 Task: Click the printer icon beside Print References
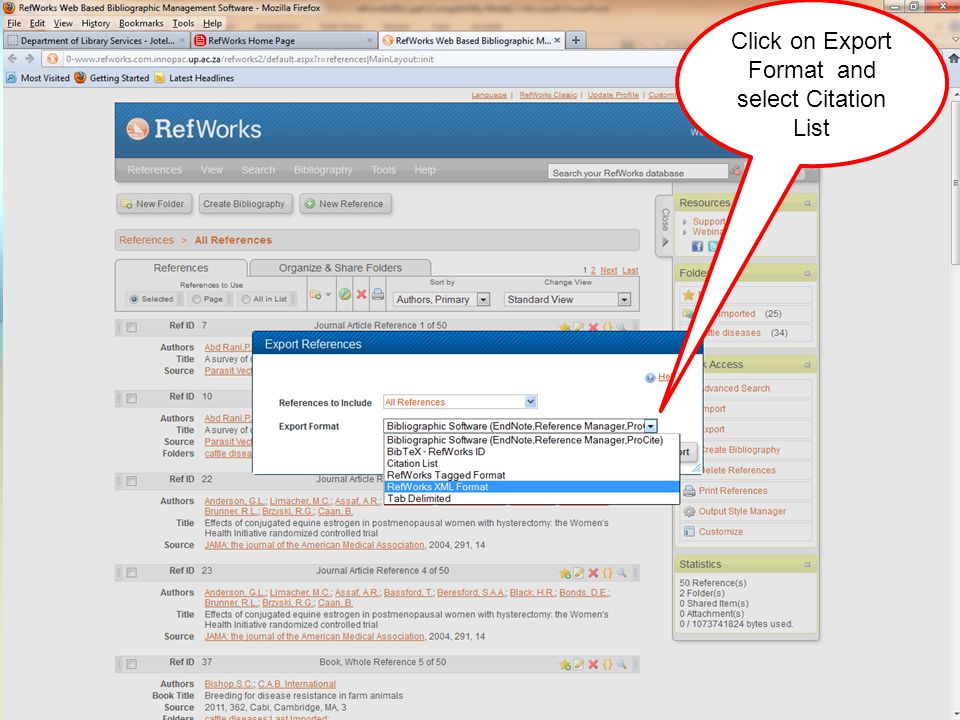point(689,491)
